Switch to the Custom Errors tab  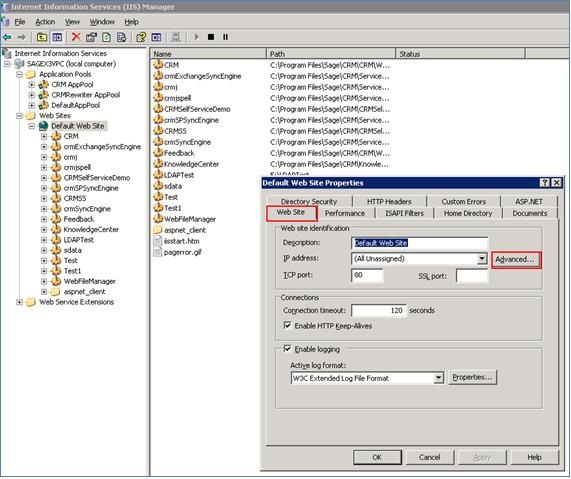(x=464, y=201)
